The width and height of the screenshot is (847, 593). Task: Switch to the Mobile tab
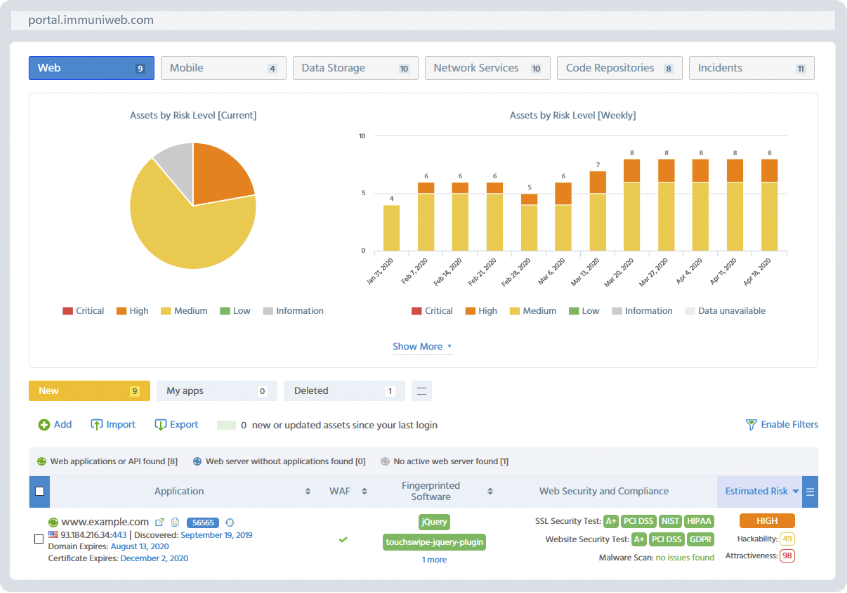coord(222,68)
